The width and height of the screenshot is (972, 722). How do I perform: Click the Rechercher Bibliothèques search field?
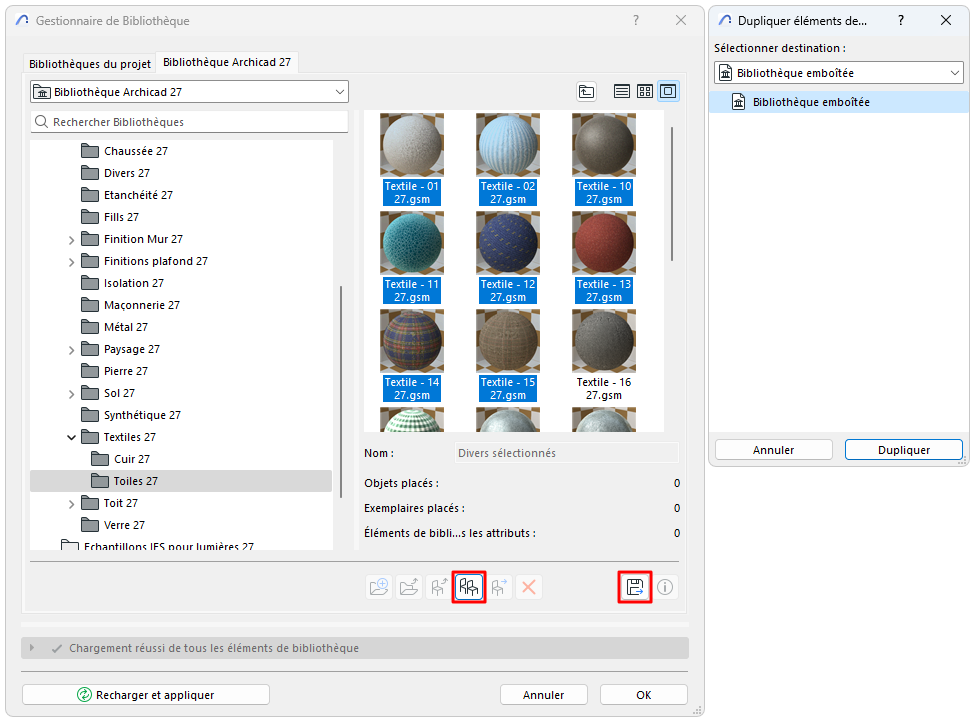(x=189, y=122)
